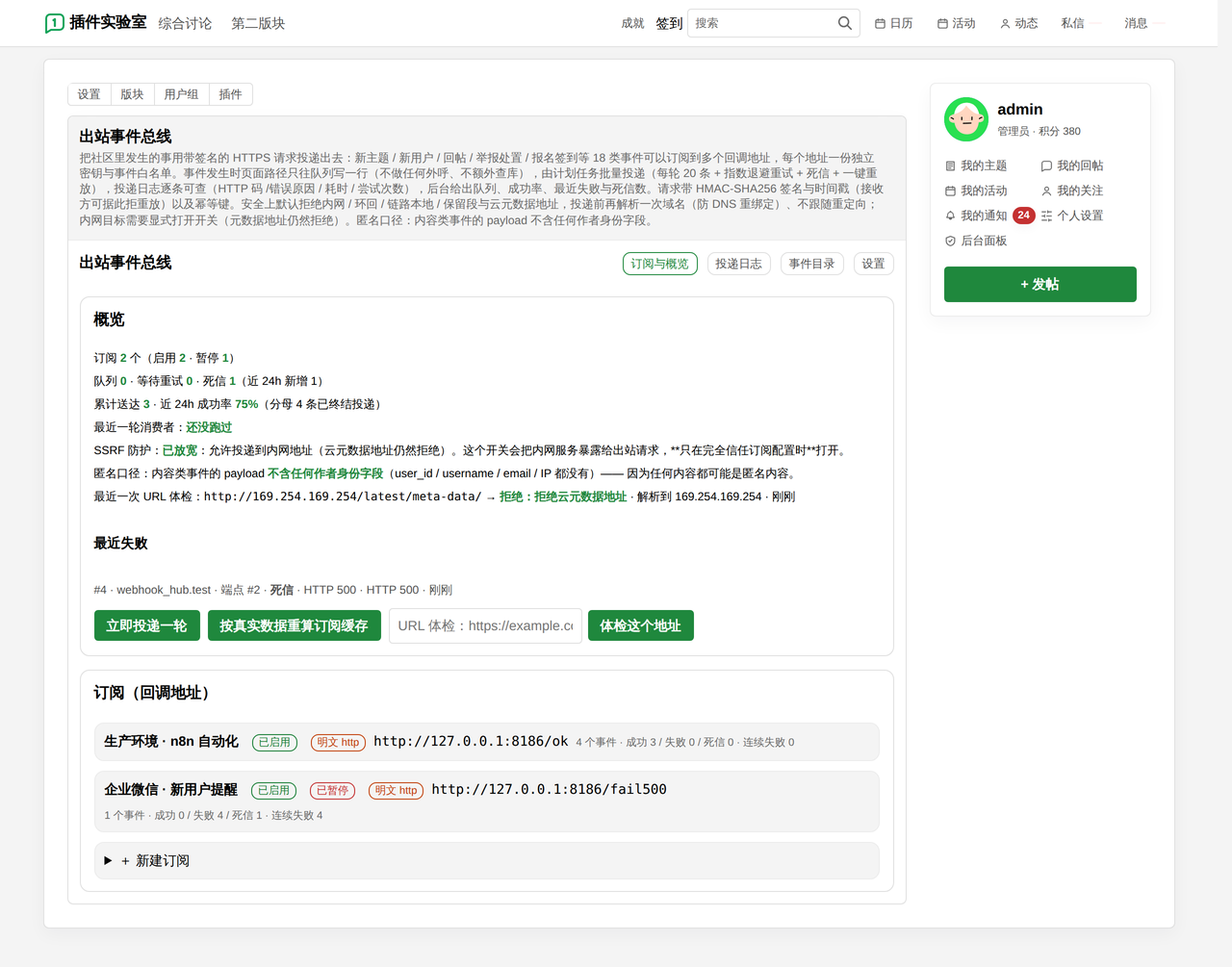Open 插件 admin tab
The image size is (1232, 967).
pos(230,94)
